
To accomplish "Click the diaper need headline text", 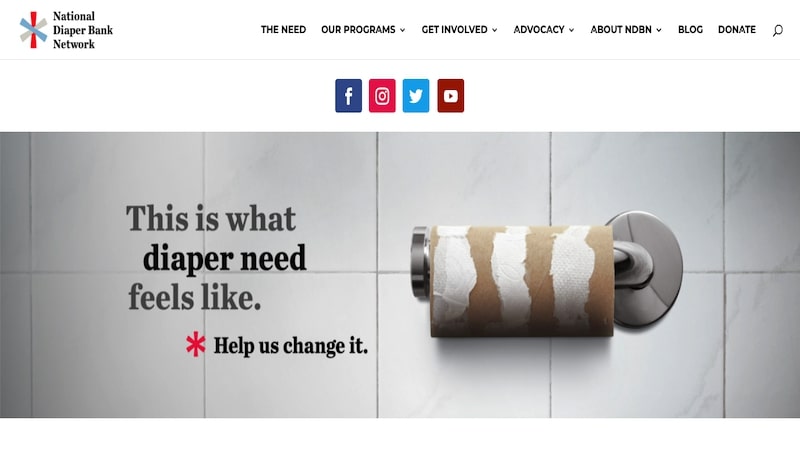I will pyautogui.click(x=224, y=258).
